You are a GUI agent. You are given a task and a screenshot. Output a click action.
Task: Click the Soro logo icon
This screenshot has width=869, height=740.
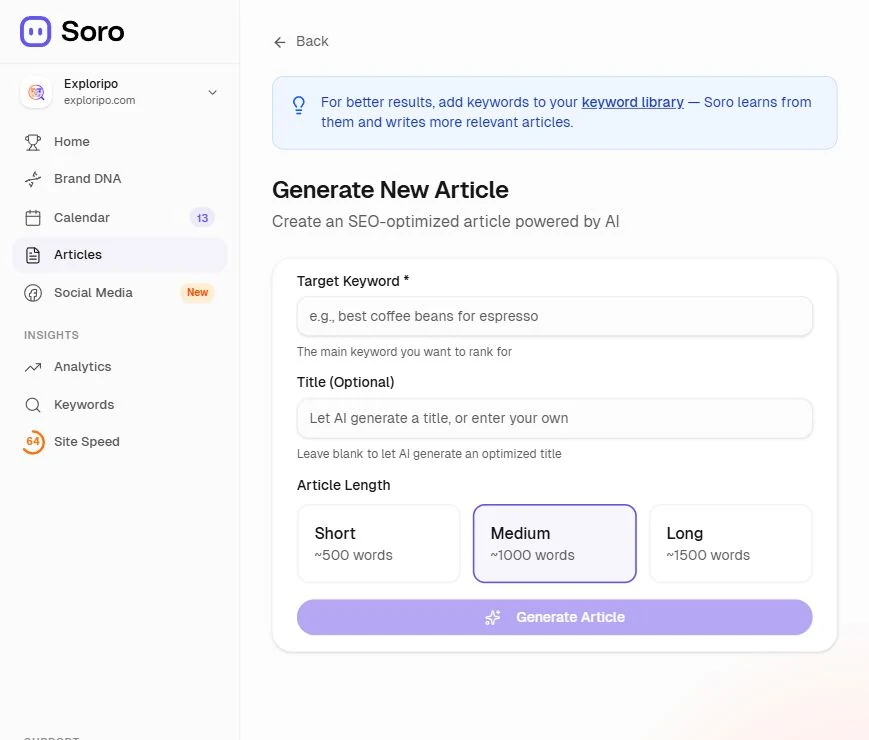pos(35,31)
